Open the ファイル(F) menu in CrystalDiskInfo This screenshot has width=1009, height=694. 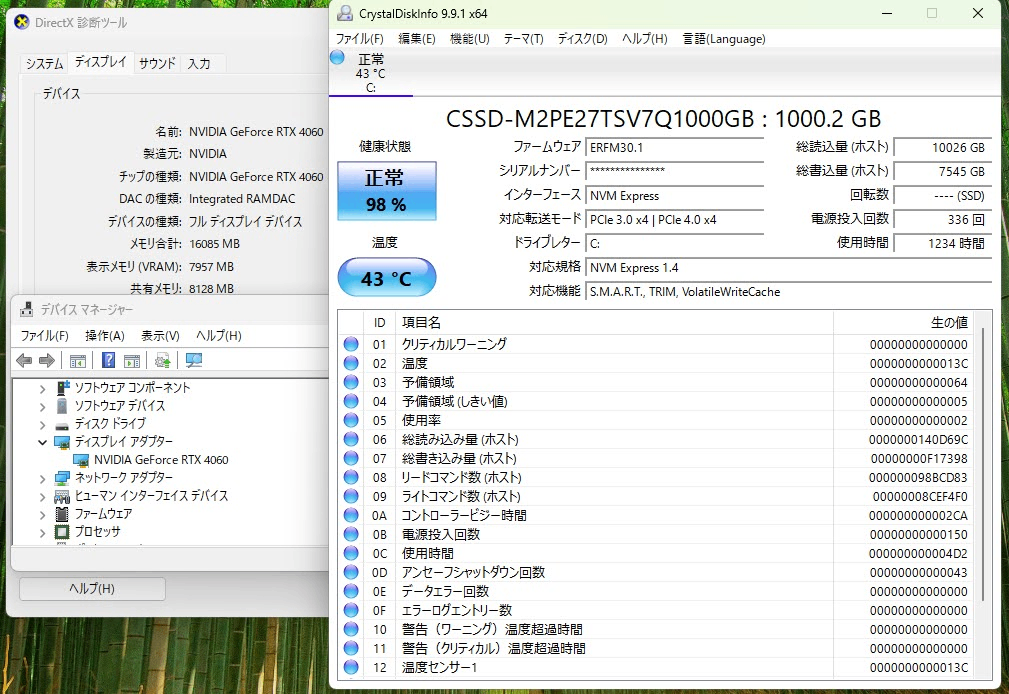(x=360, y=39)
